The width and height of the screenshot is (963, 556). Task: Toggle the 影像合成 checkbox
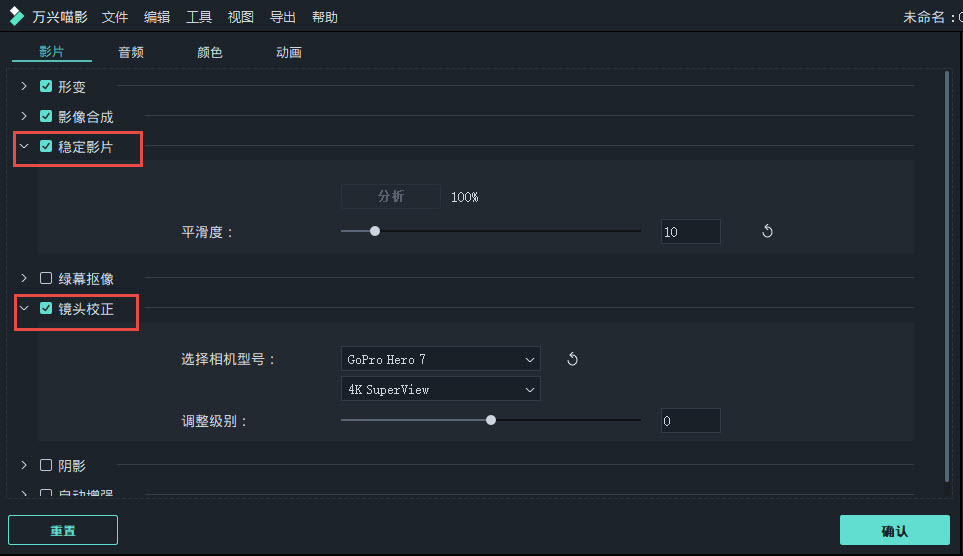tap(46, 116)
